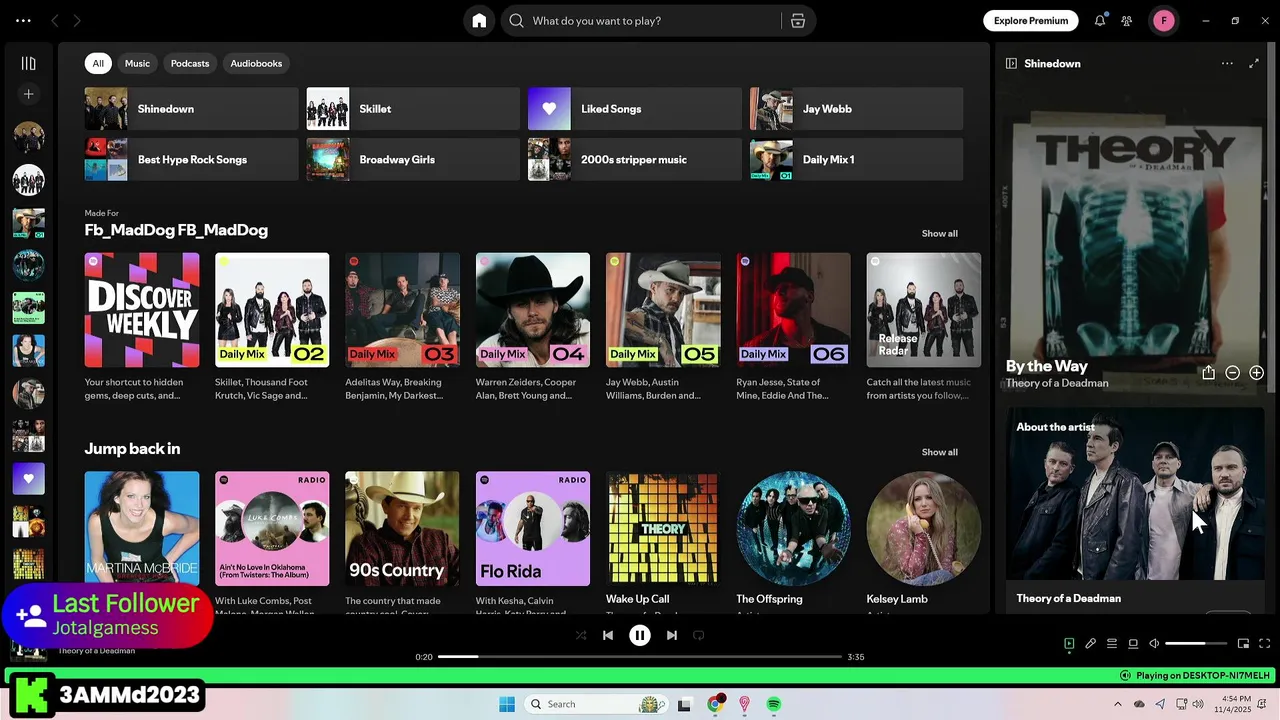Mute the volume speaker icon
This screenshot has height=720, width=1280.
pos(1154,644)
